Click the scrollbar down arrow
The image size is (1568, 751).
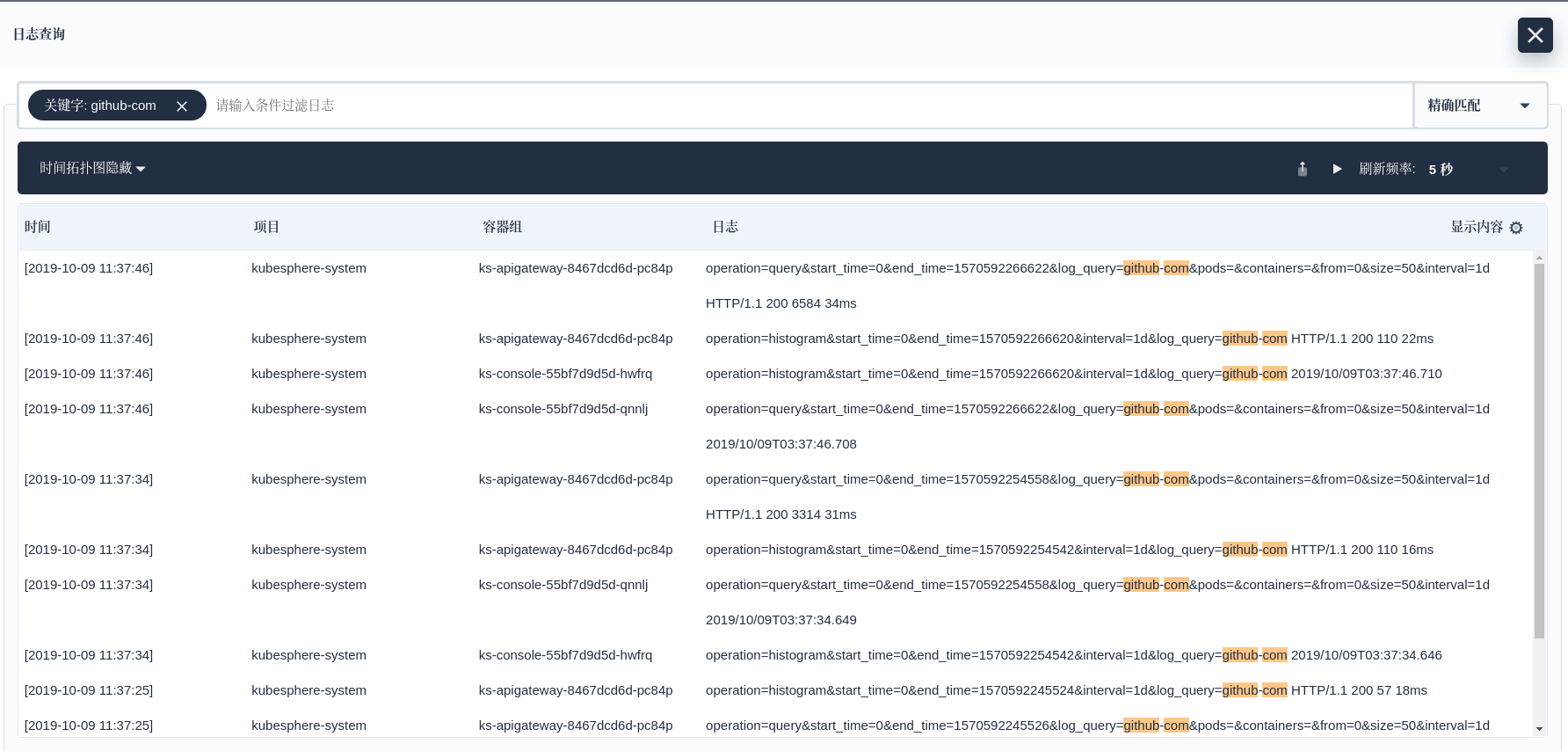pos(1539,729)
